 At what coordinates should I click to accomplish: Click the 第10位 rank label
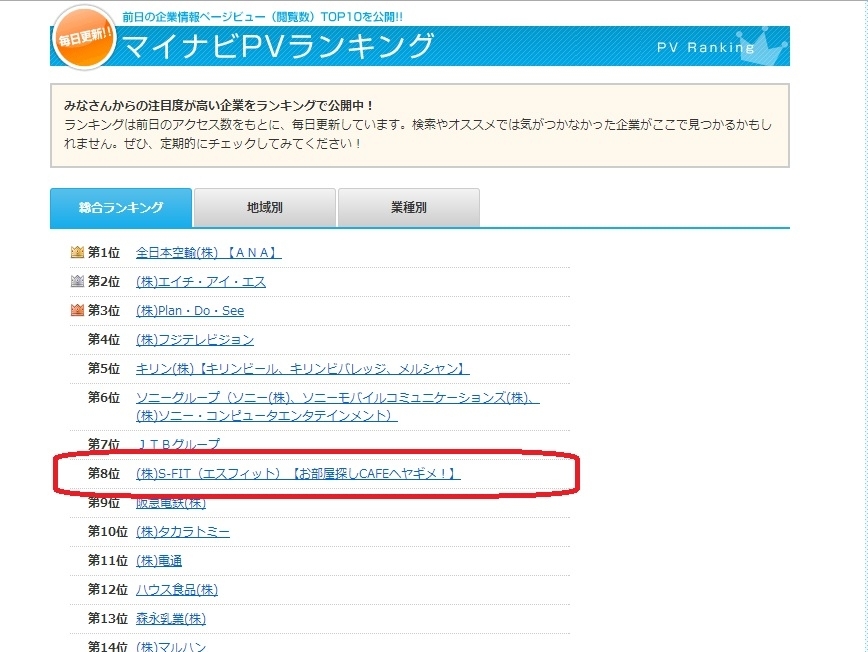[107, 532]
